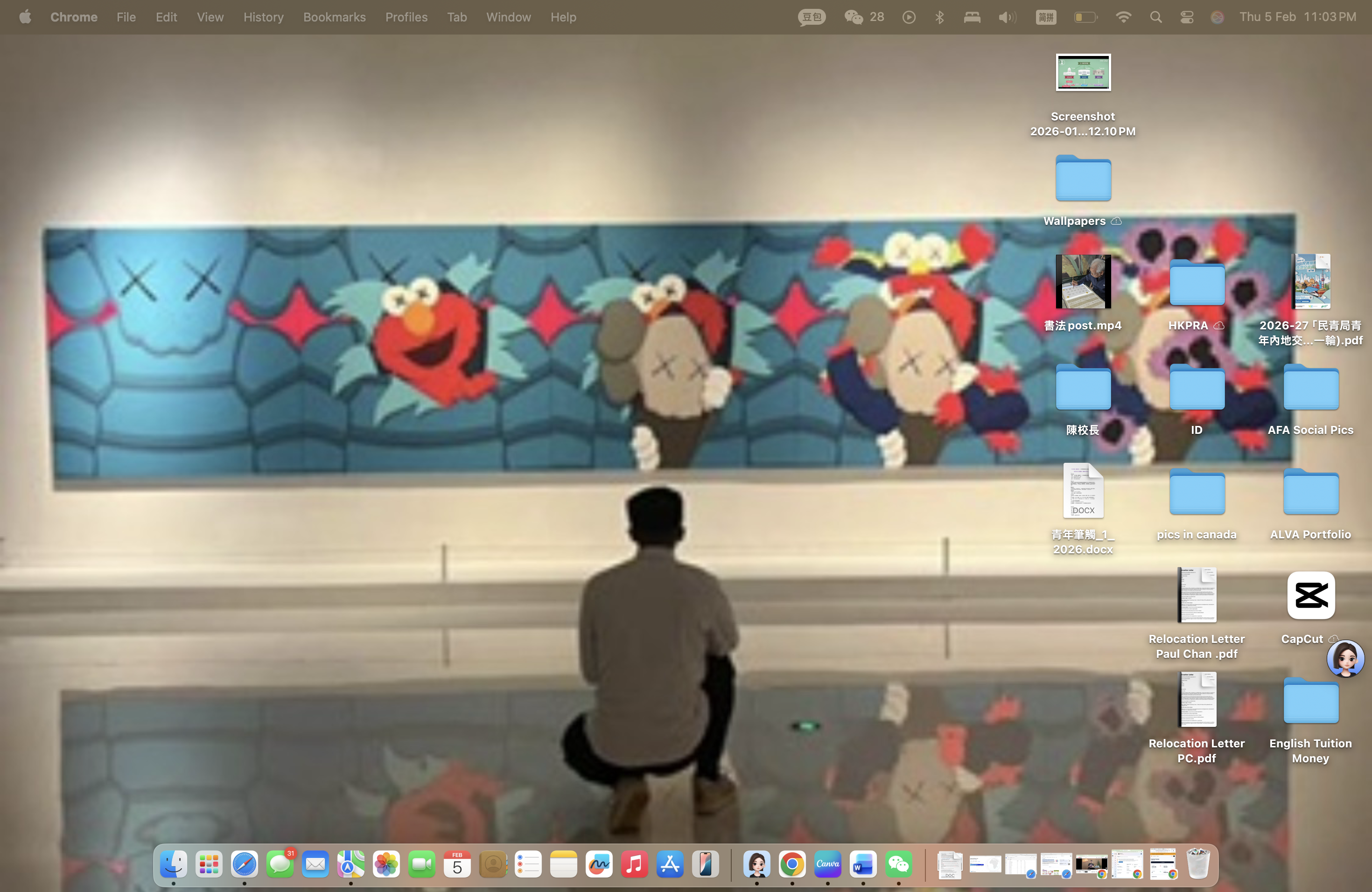Open the Chrome application menu
1372x892 pixels.
pyautogui.click(x=74, y=17)
